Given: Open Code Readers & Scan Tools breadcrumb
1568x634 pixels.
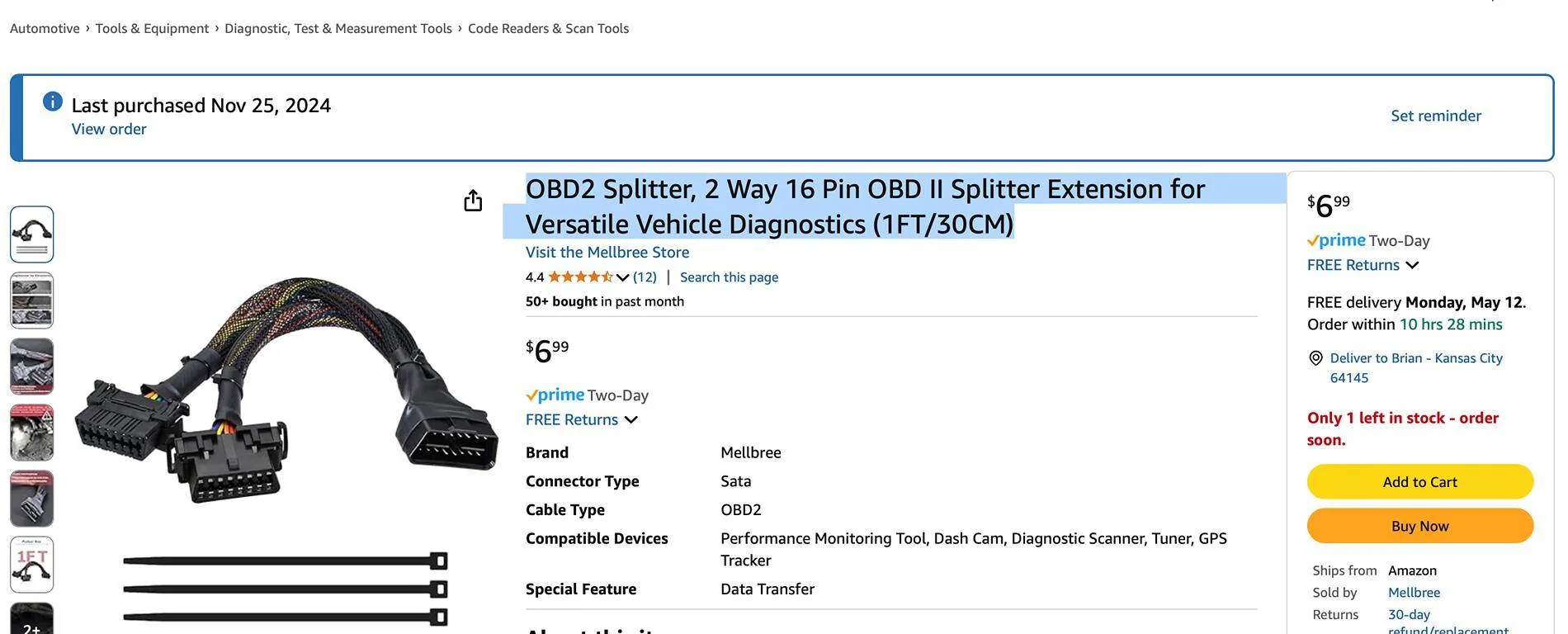Looking at the screenshot, I should (548, 28).
